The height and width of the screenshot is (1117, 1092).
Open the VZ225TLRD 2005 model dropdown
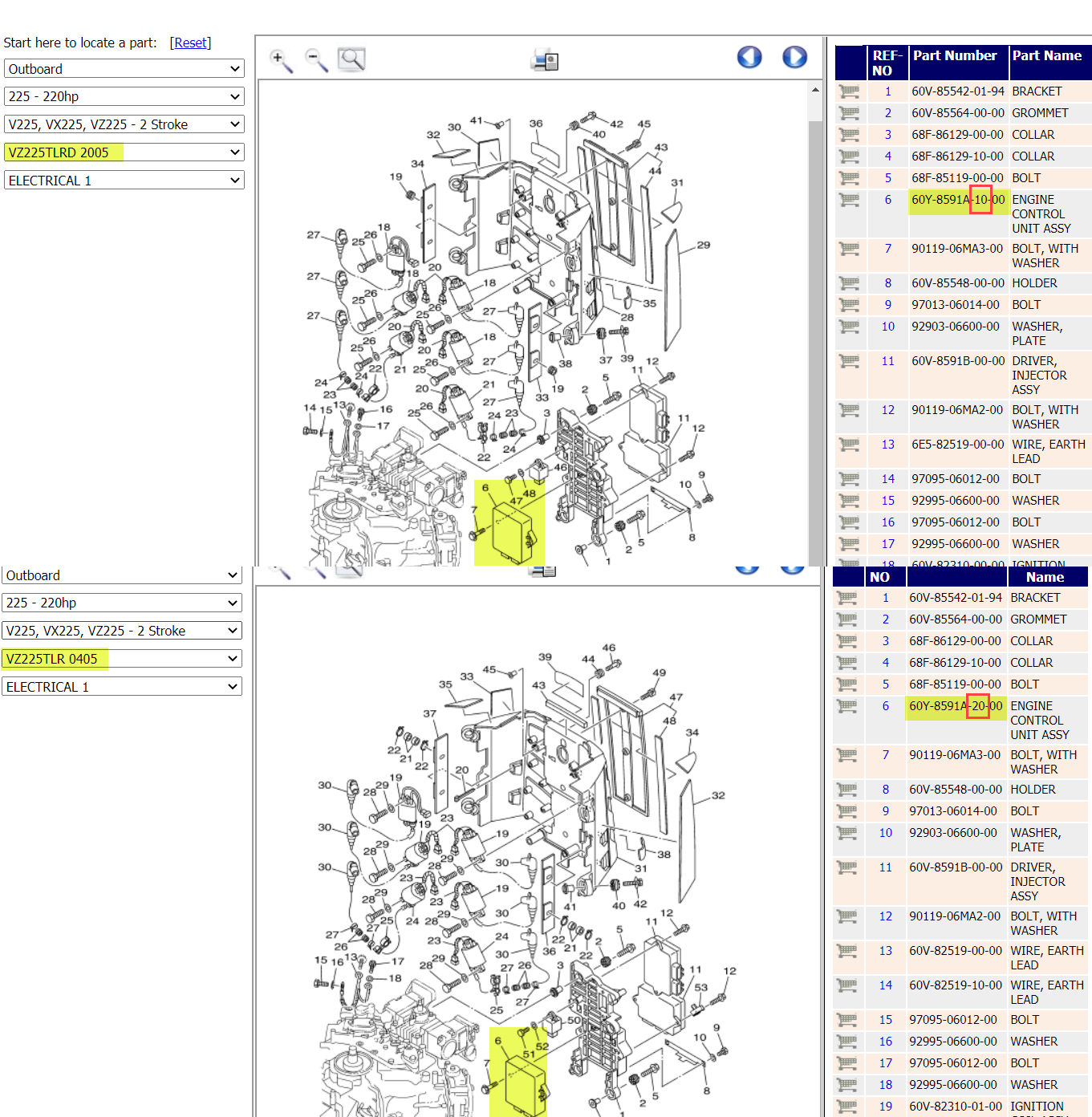[124, 152]
